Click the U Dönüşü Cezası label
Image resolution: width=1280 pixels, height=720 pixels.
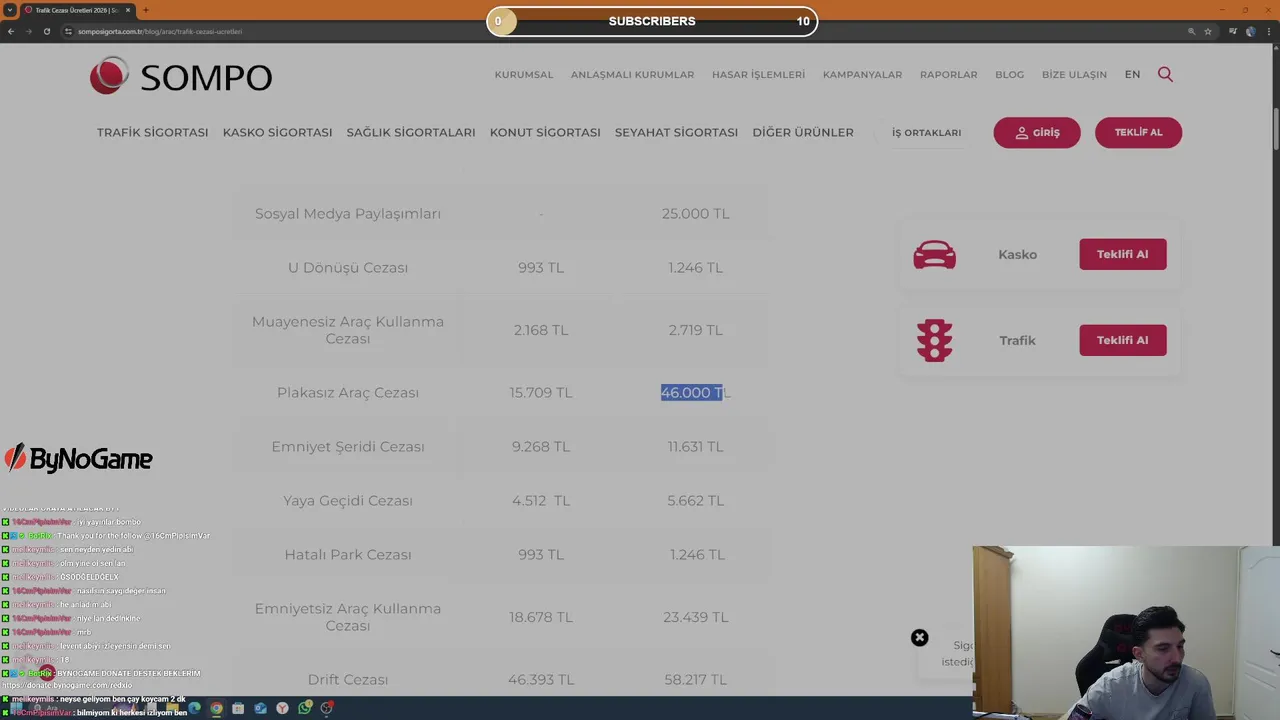click(x=348, y=268)
